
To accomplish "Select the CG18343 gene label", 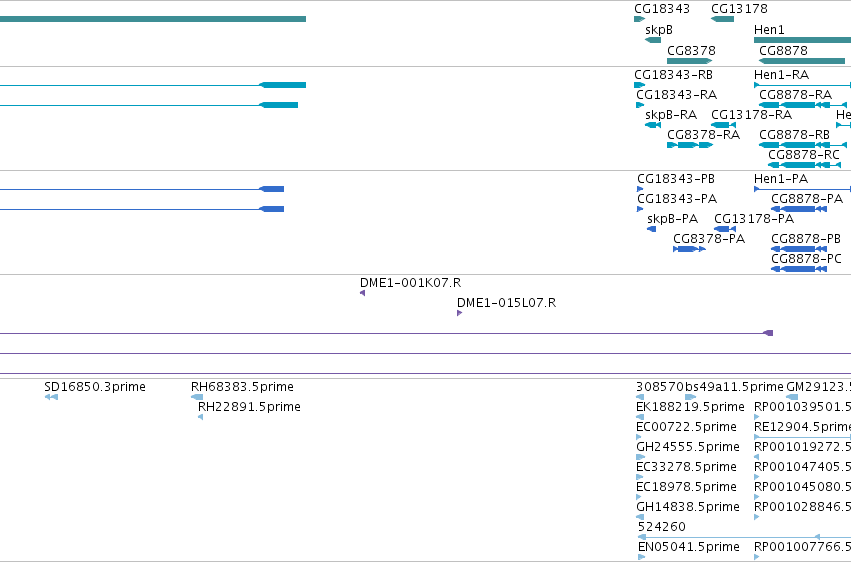I will coord(662,9).
